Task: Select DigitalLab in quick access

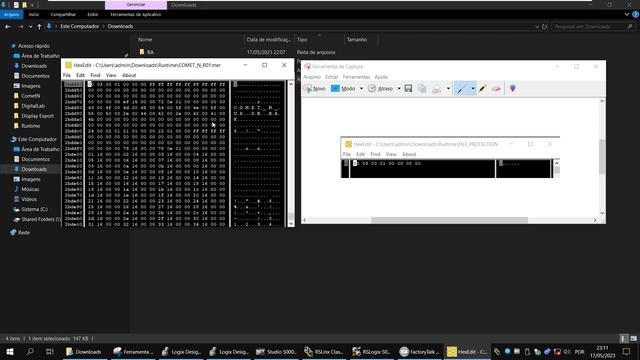Action: click(x=33, y=106)
